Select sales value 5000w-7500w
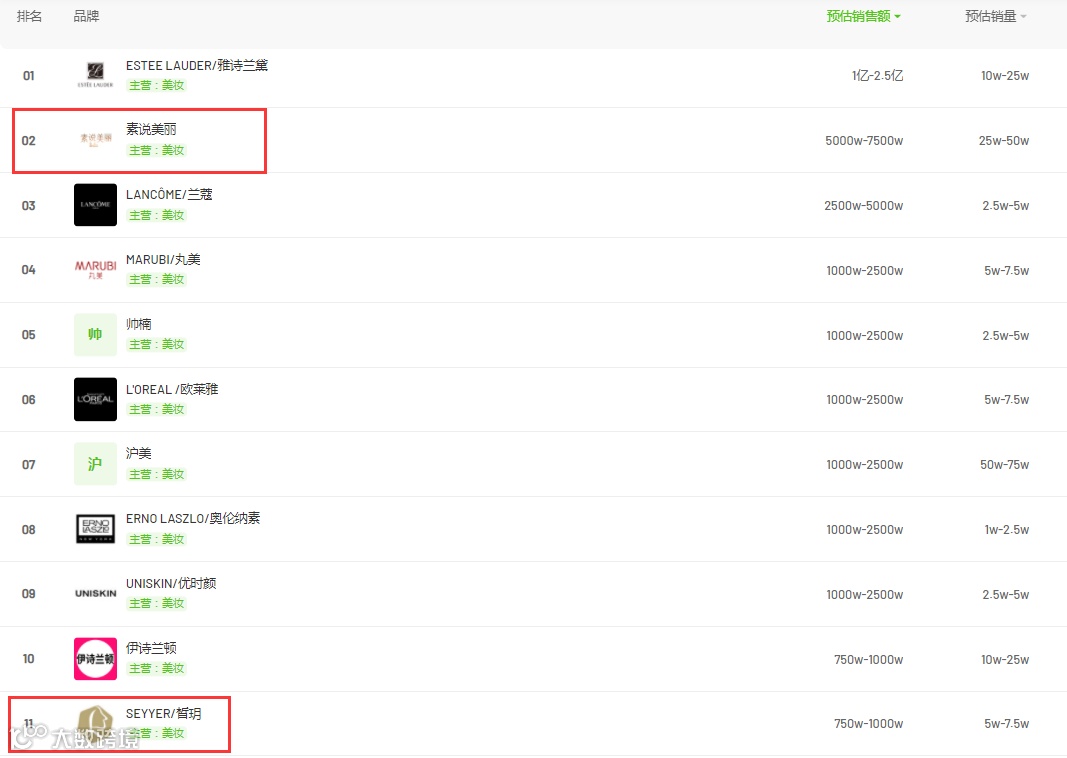Screen dimensions: 1067x758 click(864, 141)
